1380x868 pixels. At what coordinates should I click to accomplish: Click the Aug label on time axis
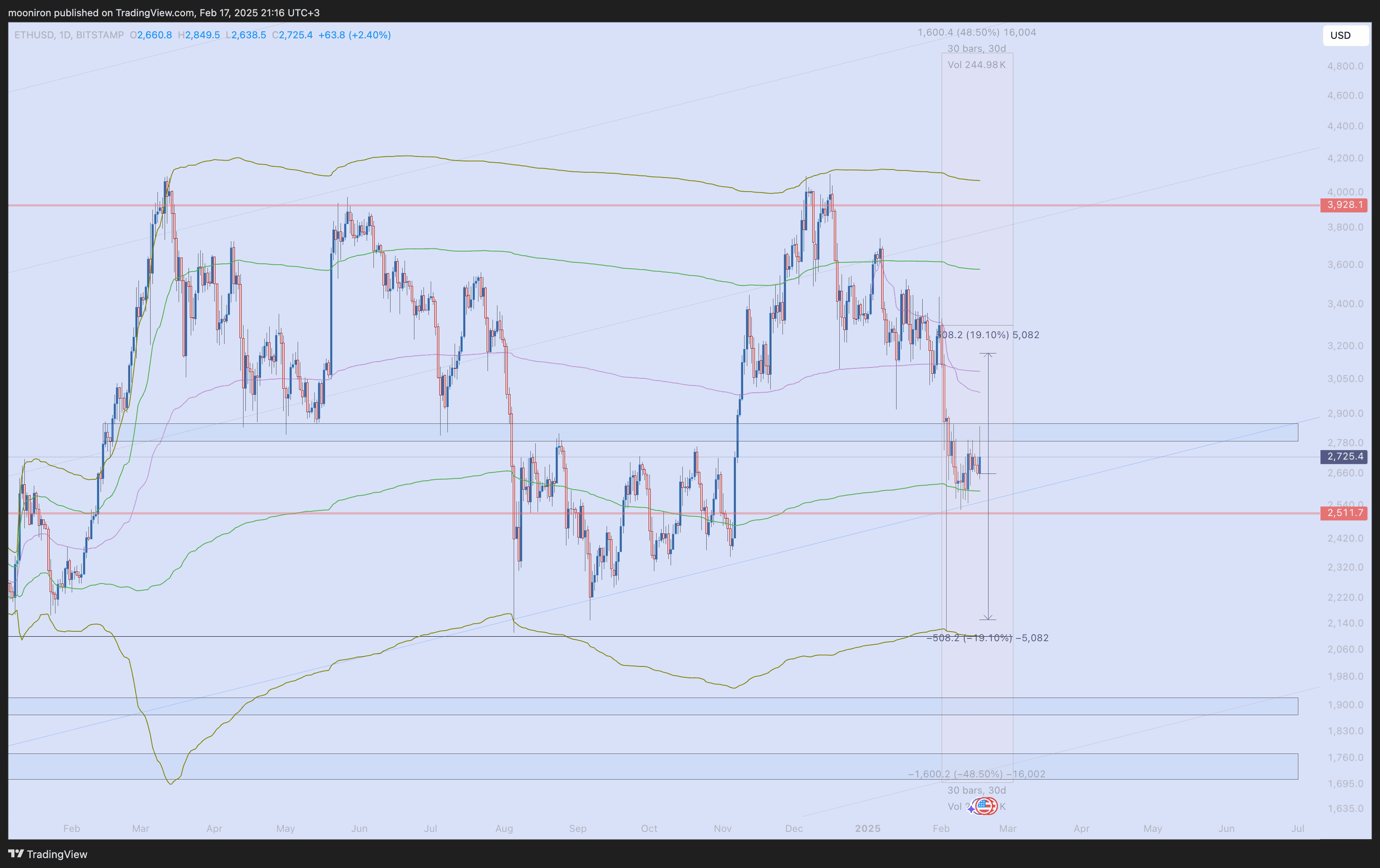pos(504,828)
